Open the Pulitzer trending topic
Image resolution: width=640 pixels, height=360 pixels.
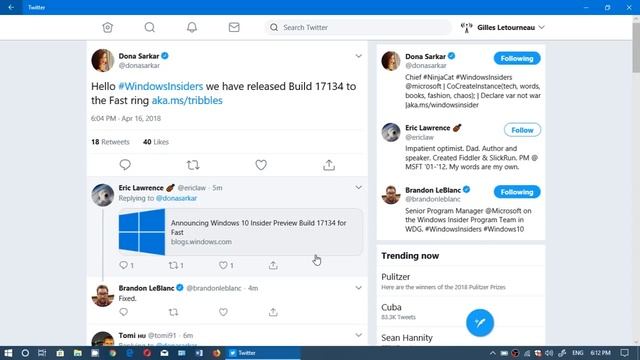(x=460, y=281)
